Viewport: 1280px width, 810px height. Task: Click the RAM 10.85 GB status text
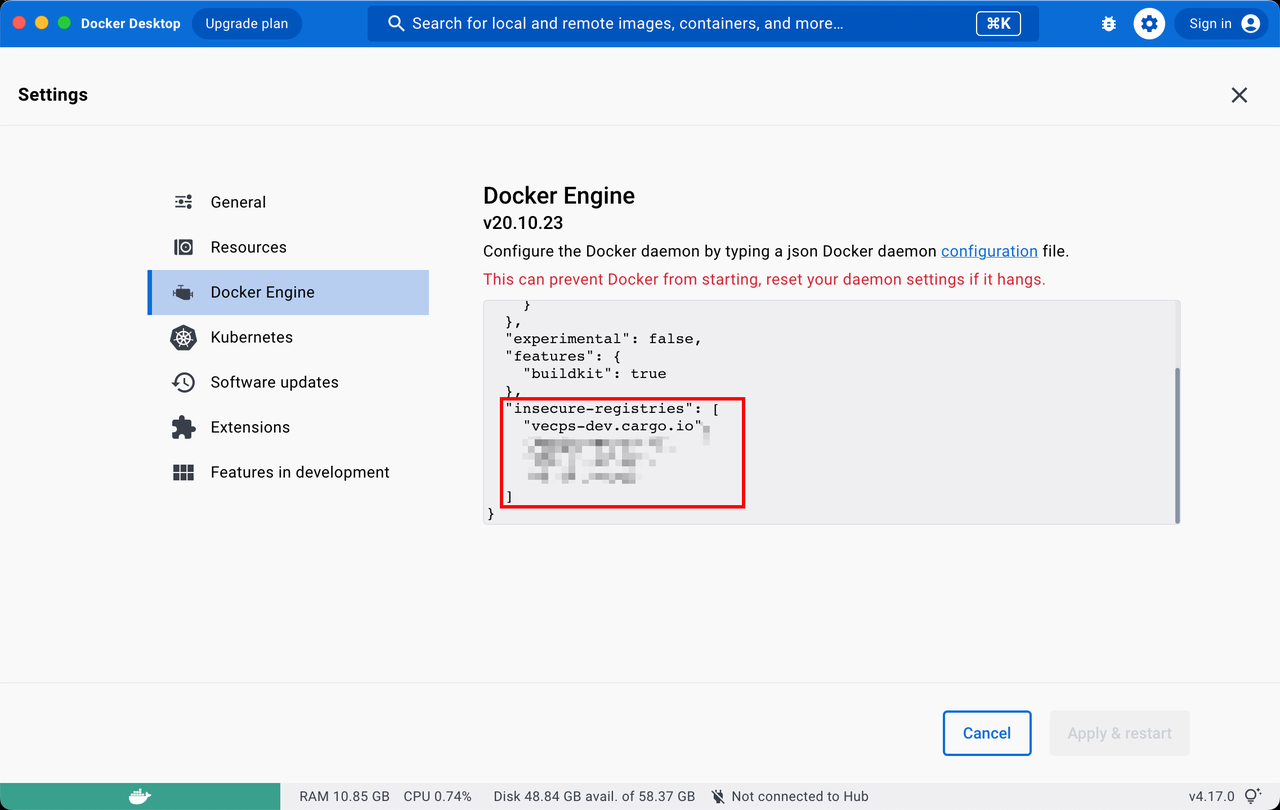tap(344, 797)
